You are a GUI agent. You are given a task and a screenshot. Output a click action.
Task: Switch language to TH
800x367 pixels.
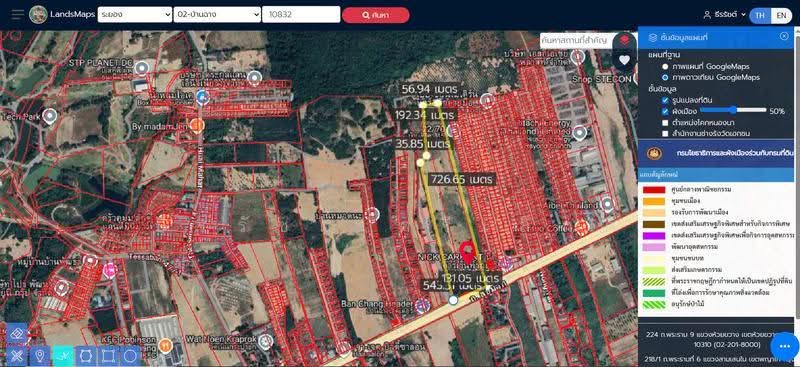pyautogui.click(x=760, y=15)
